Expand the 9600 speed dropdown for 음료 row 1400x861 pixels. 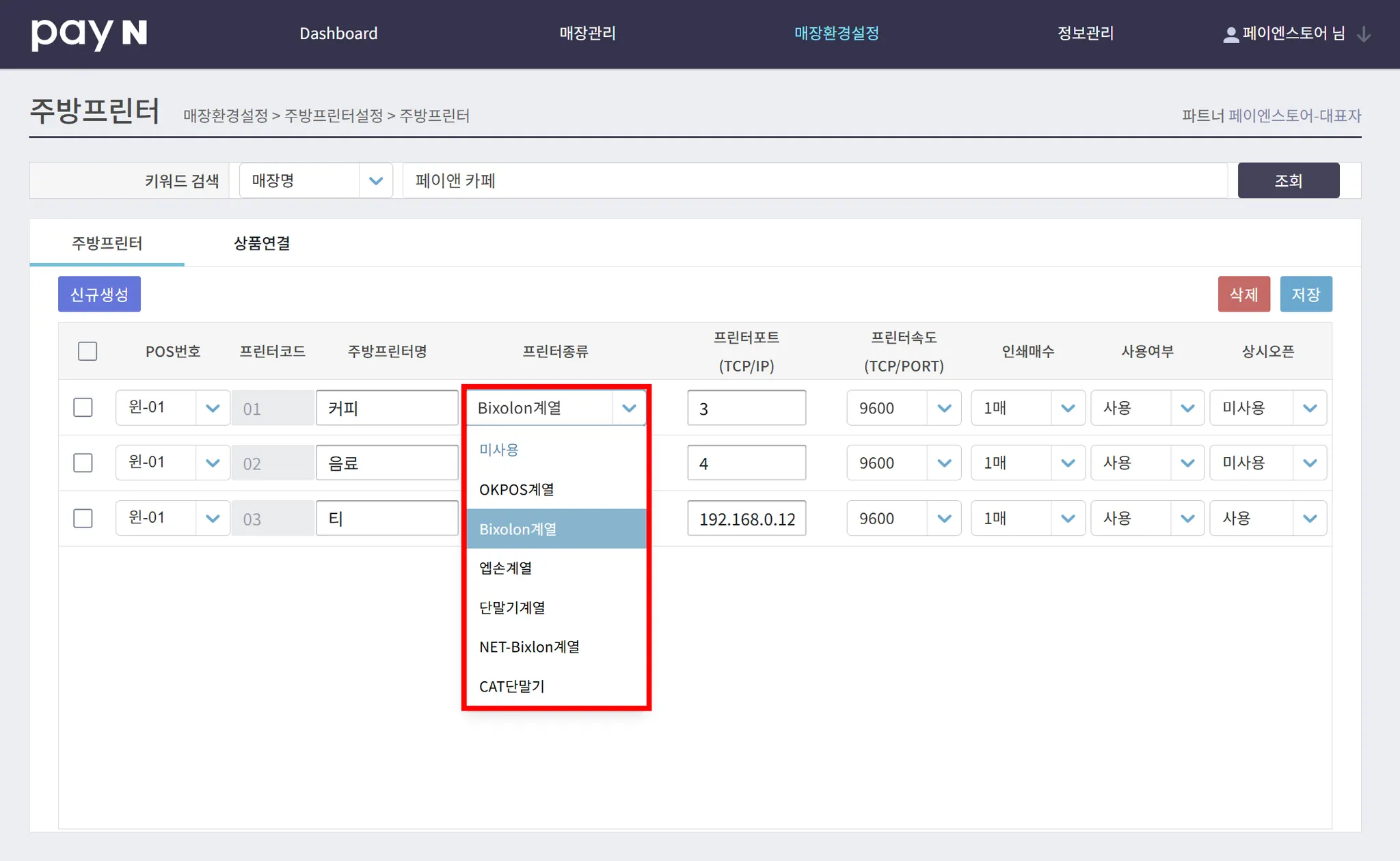pos(904,463)
